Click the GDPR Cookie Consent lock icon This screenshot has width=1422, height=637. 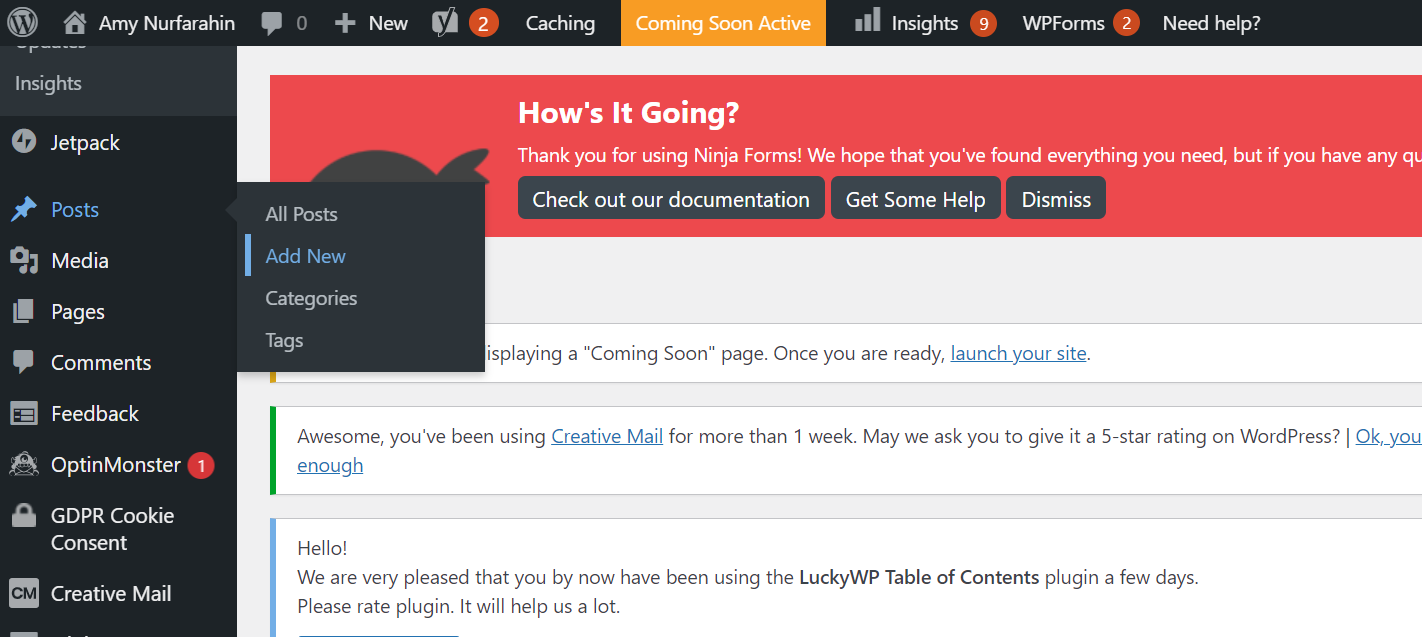(23, 516)
